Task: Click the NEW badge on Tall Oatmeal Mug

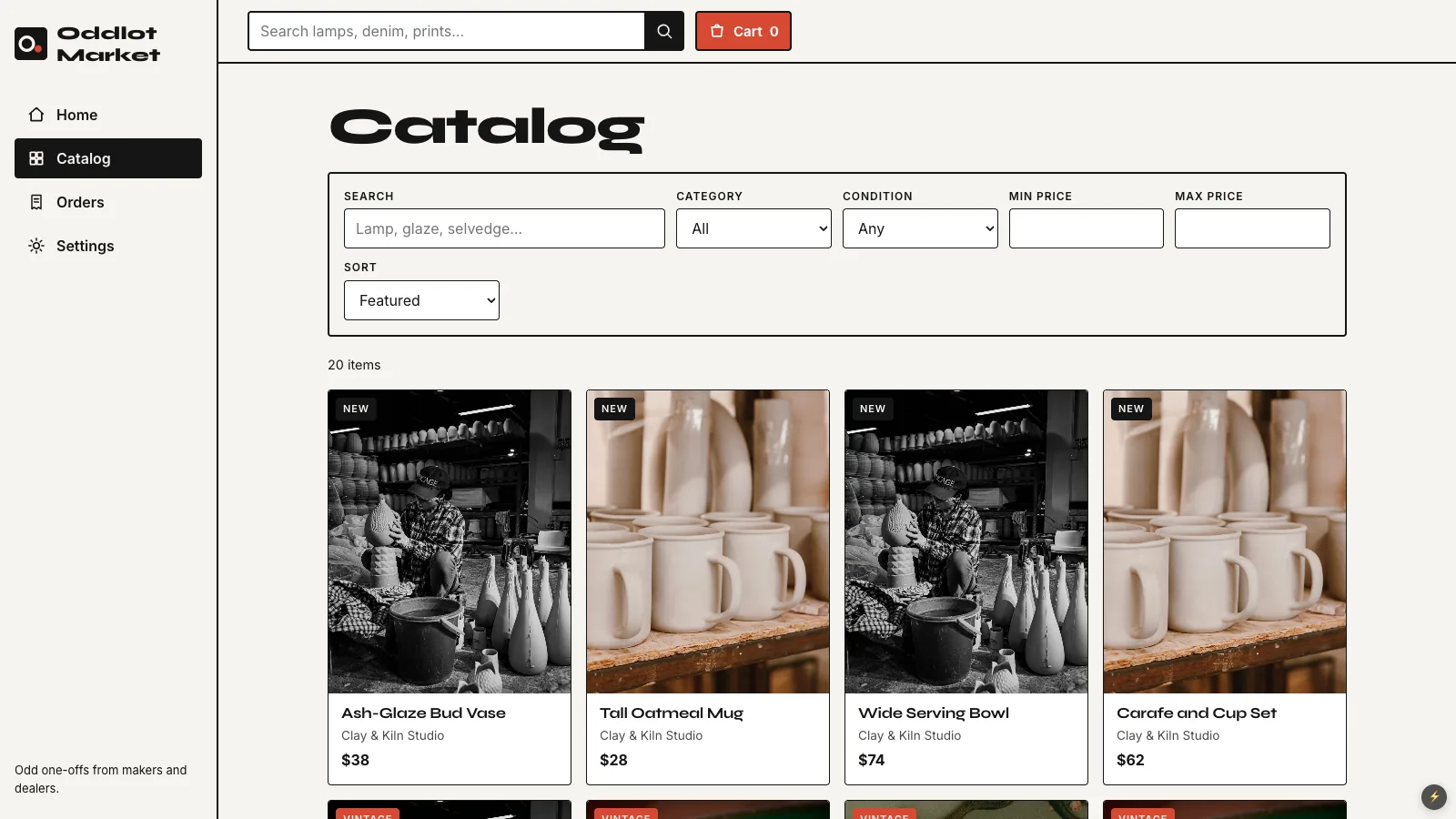Action: 614,409
